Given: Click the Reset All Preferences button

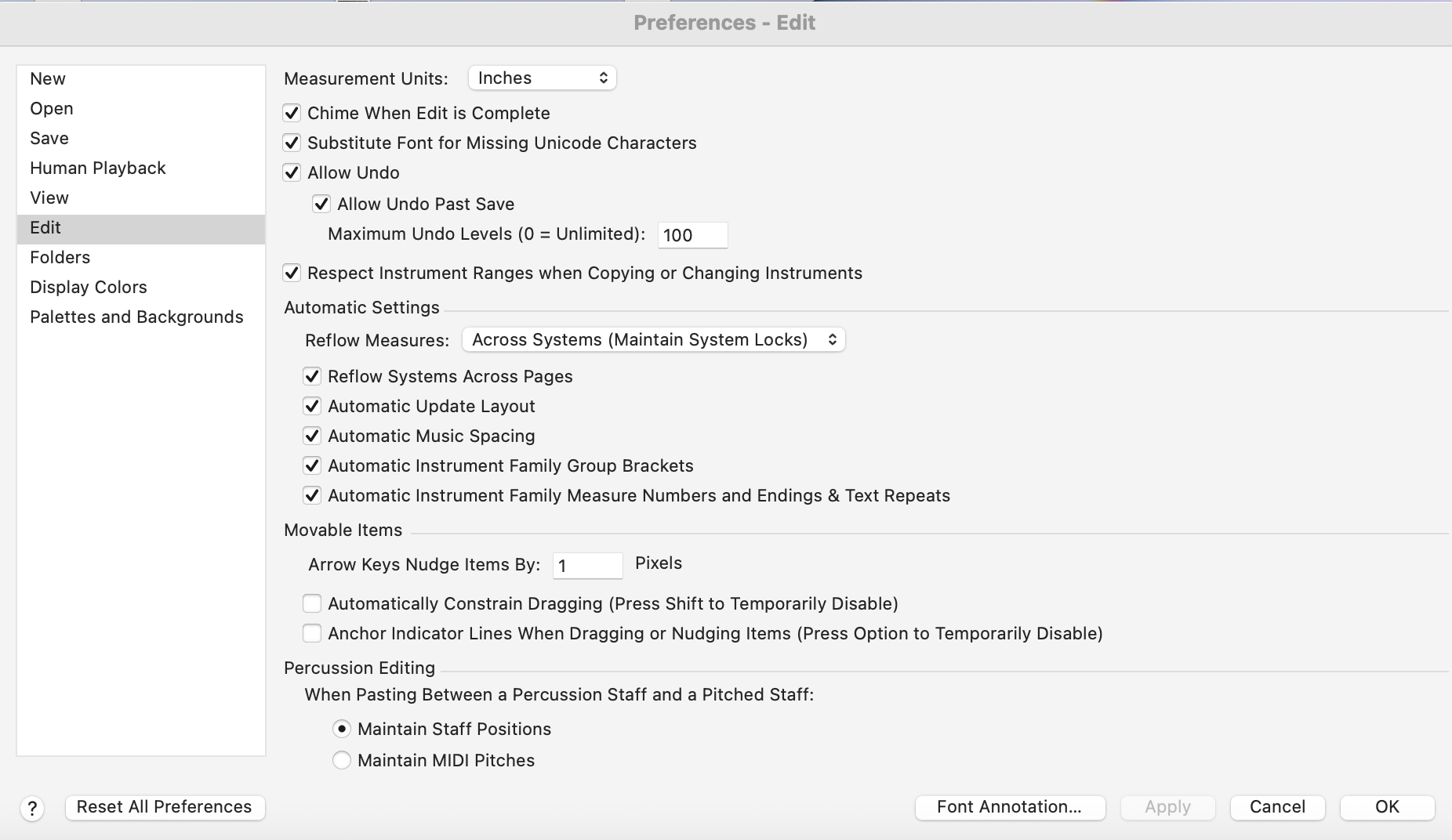Looking at the screenshot, I should (165, 807).
